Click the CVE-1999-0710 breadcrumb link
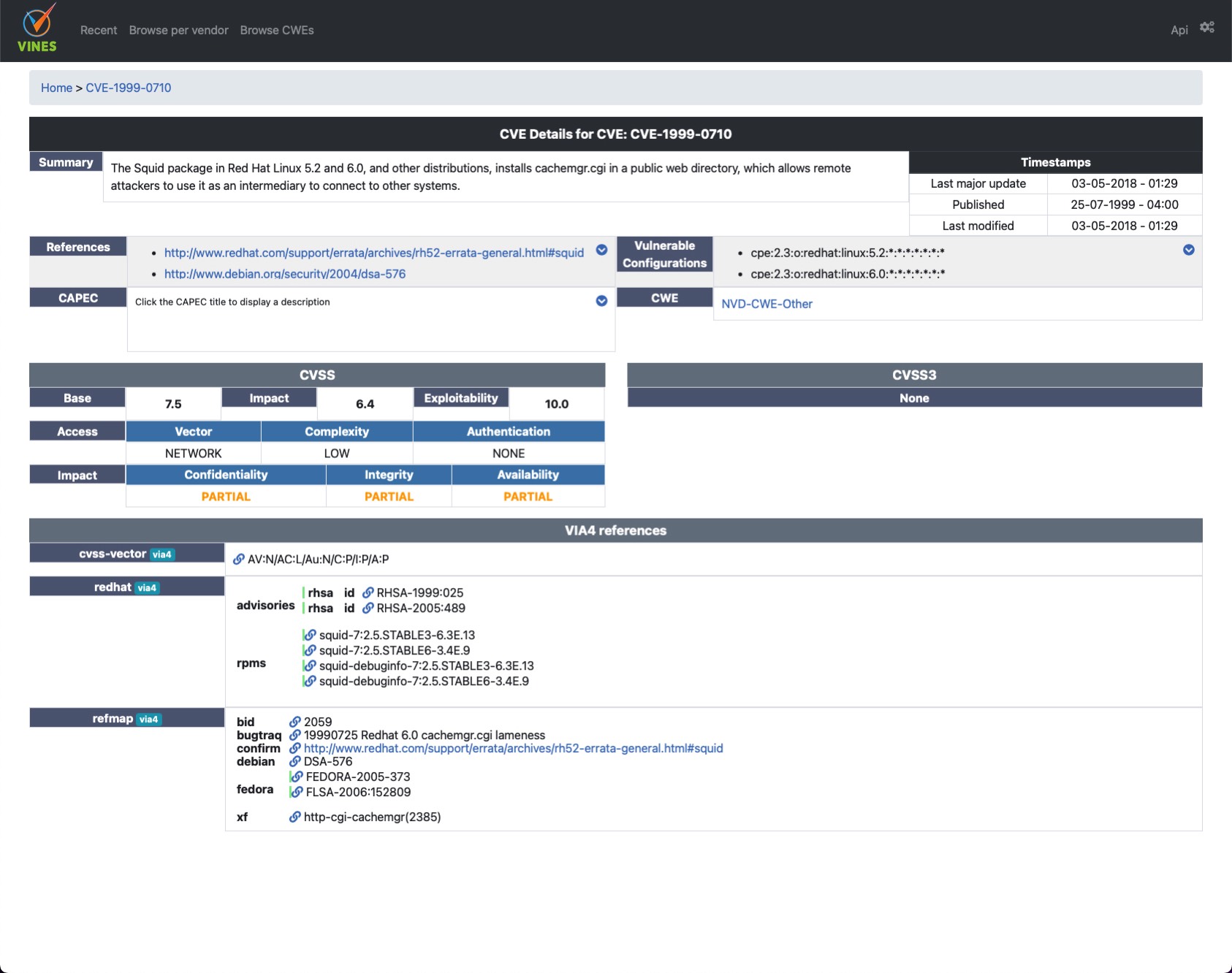 coord(129,88)
